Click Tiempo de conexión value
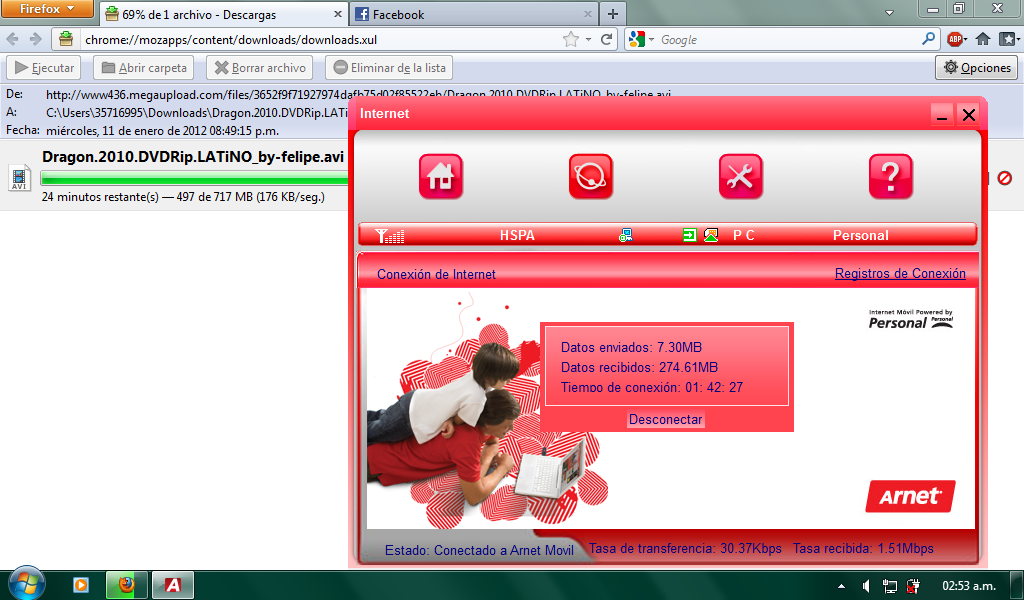 (714, 388)
